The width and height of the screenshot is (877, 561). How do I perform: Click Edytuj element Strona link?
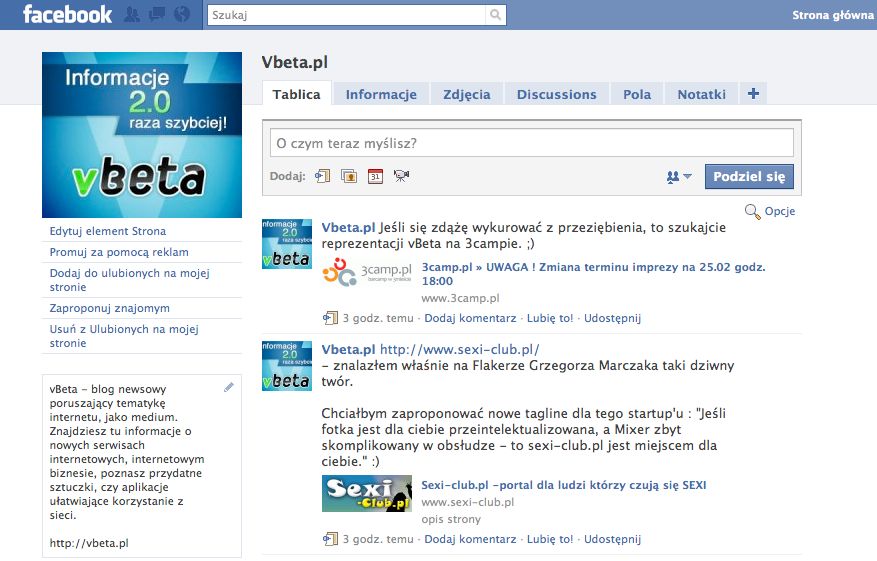[107, 231]
